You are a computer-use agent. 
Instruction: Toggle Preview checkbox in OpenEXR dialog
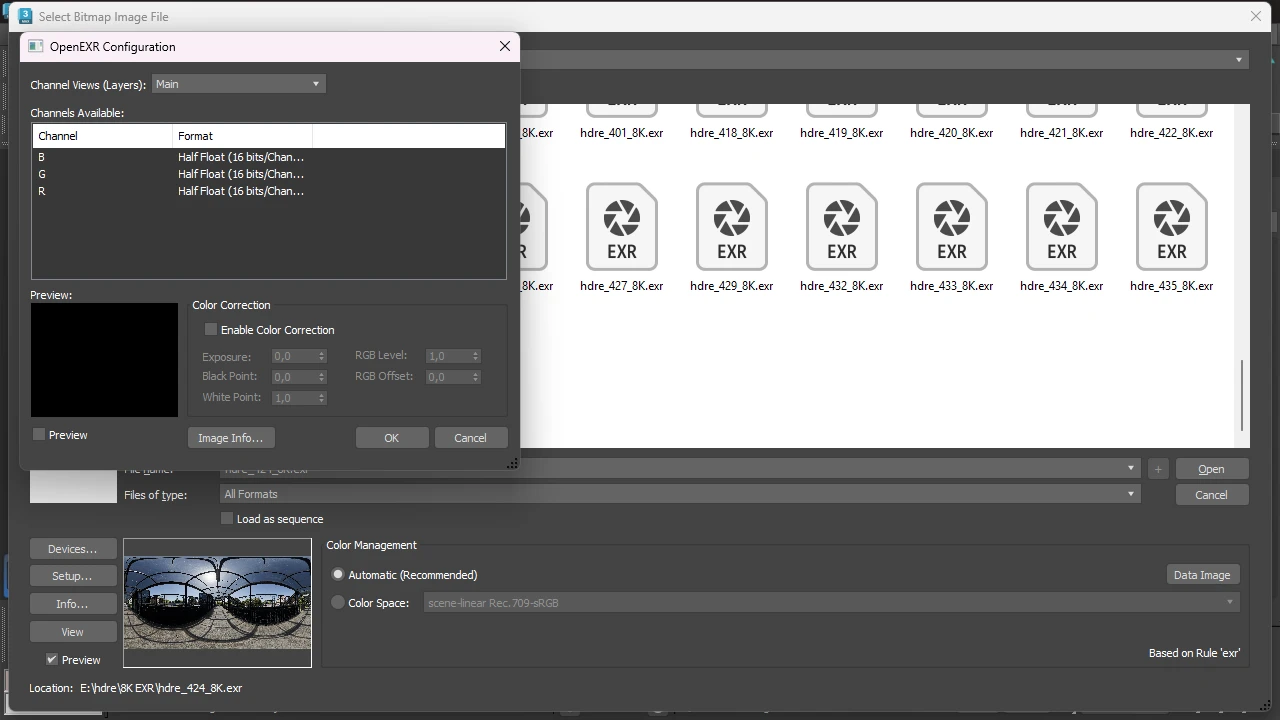[39, 434]
